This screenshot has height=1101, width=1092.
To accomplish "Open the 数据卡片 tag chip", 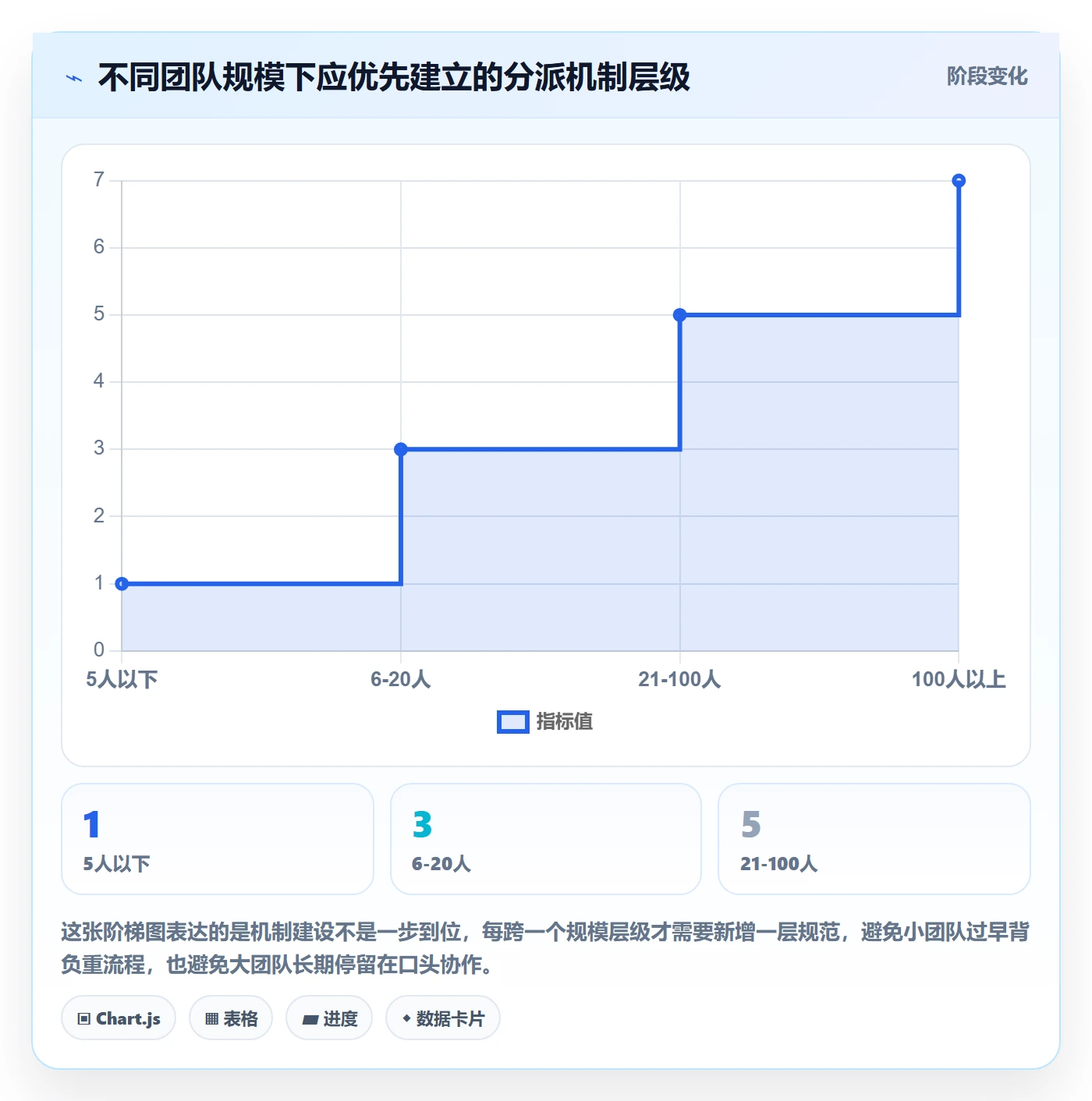I will pos(443,1018).
